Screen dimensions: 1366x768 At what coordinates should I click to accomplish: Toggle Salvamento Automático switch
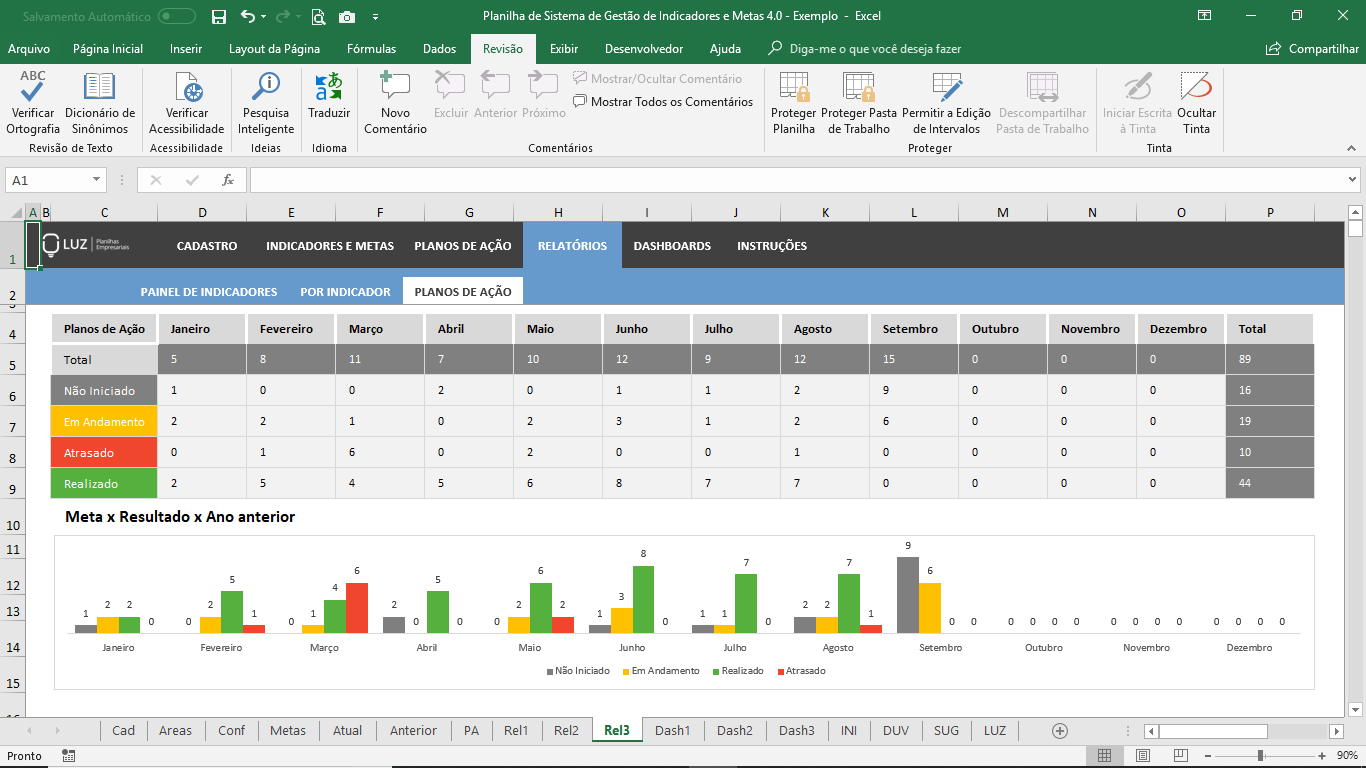coord(177,16)
